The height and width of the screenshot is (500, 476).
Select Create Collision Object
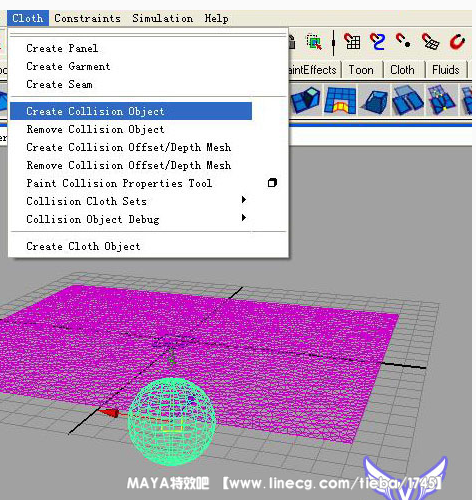click(131, 111)
